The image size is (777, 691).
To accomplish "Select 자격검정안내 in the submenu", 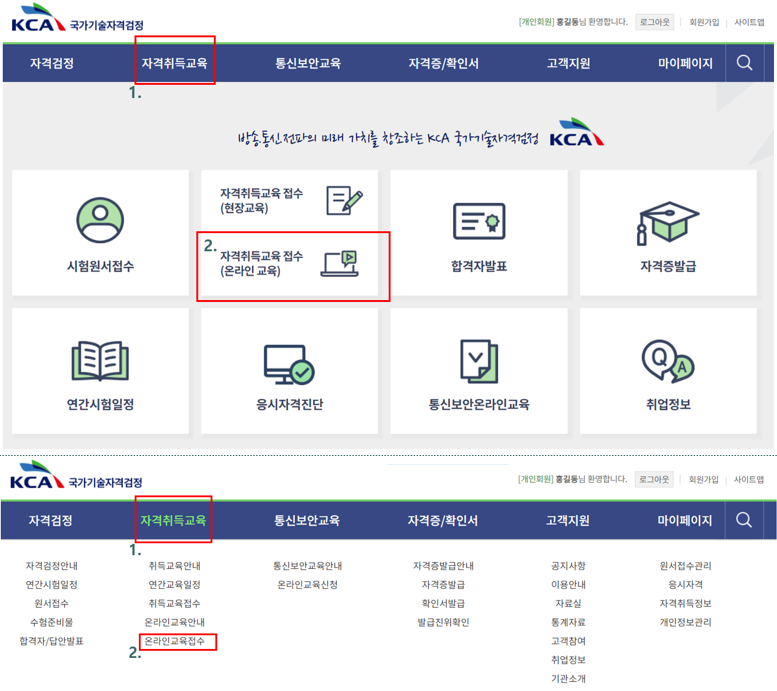I will pos(52,566).
